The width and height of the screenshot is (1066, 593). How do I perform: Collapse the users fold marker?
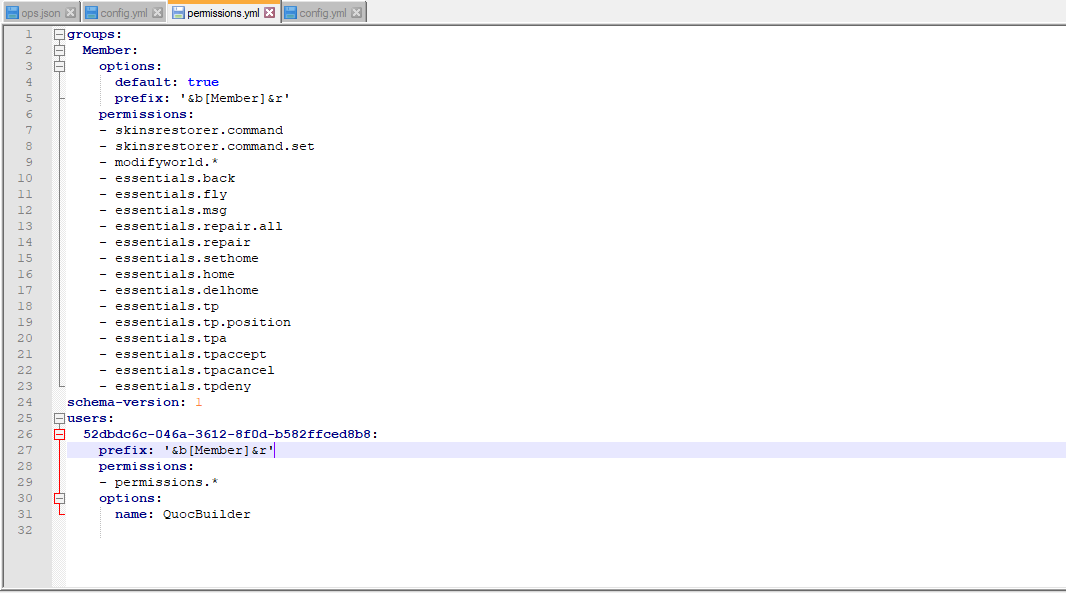(x=59, y=419)
